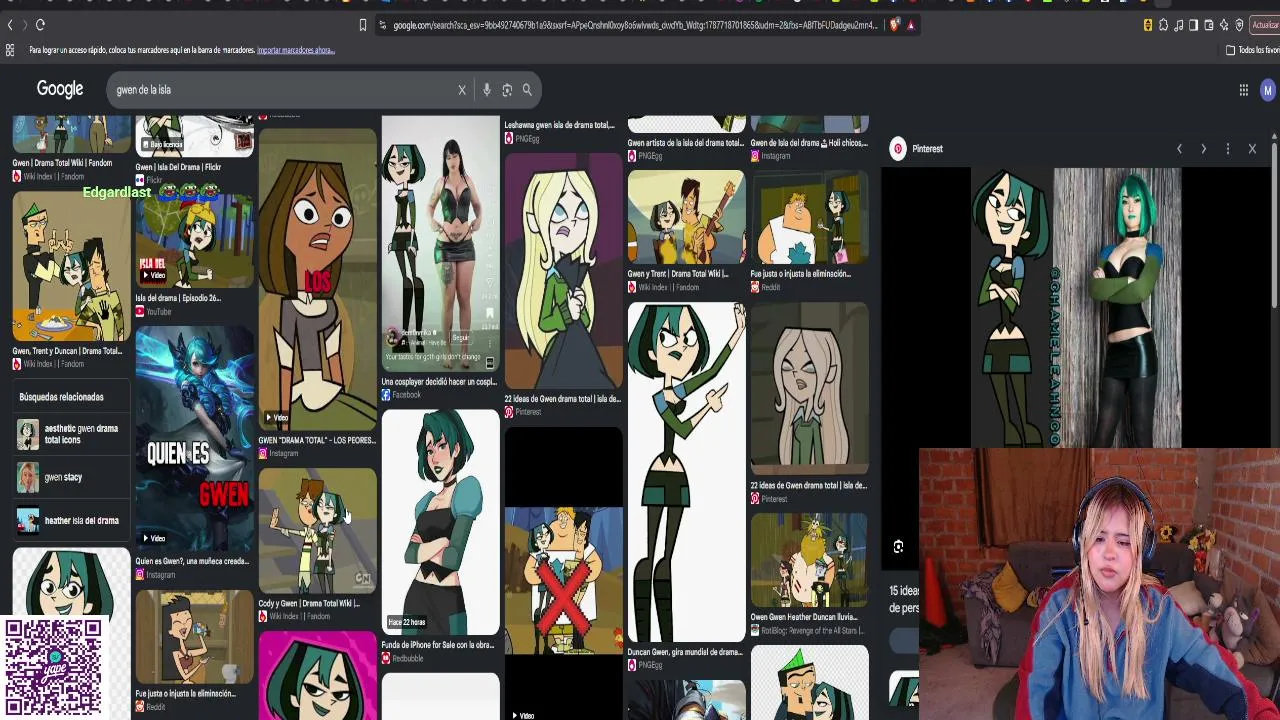1280x720 pixels.
Task: Open the Google apps grid
Action: [x=1244, y=90]
